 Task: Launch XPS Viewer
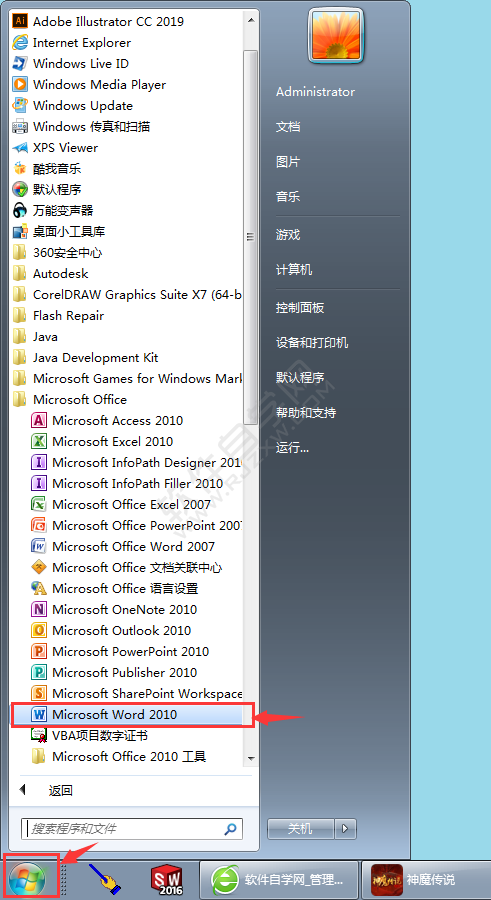point(55,148)
